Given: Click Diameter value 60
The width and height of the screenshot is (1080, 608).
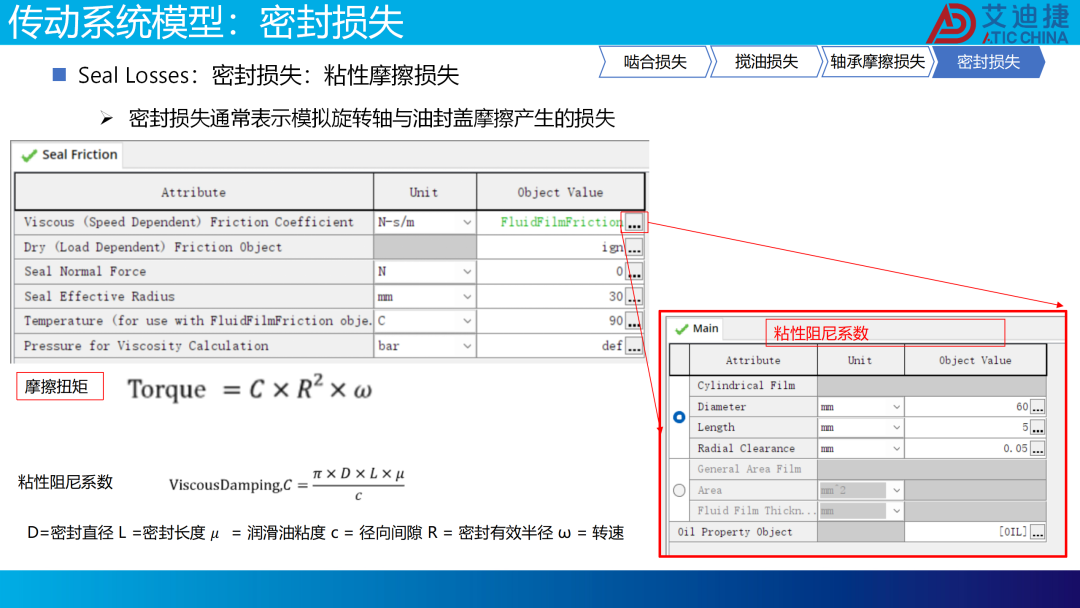Looking at the screenshot, I should pyautogui.click(x=1022, y=407).
